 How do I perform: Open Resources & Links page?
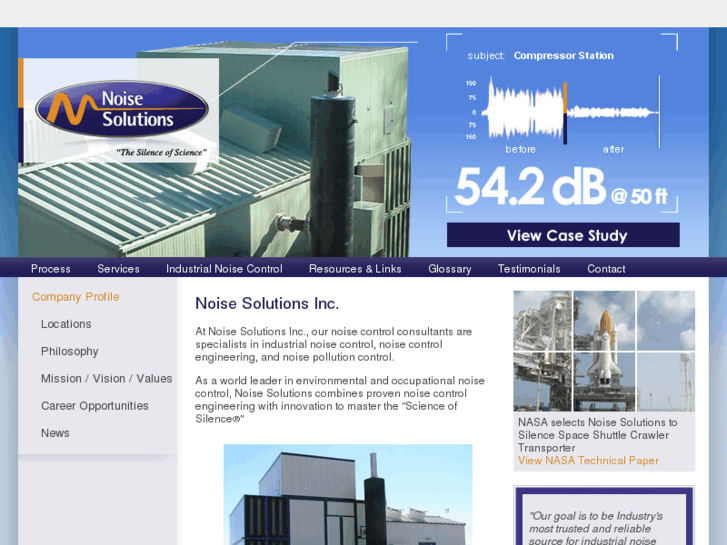pyautogui.click(x=355, y=269)
